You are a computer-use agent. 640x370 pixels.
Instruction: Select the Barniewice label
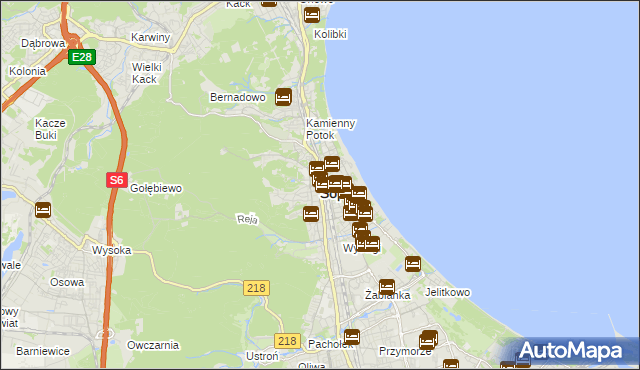[43, 351]
